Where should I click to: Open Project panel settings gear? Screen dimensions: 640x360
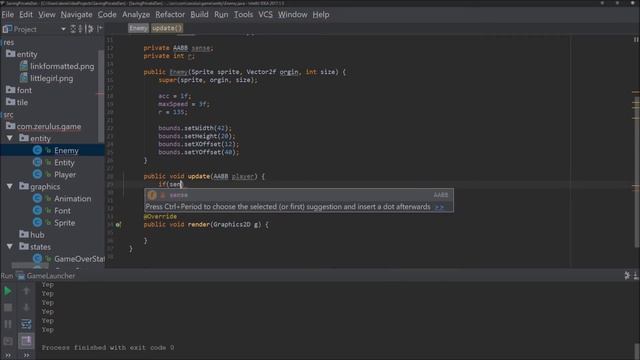(90, 29)
